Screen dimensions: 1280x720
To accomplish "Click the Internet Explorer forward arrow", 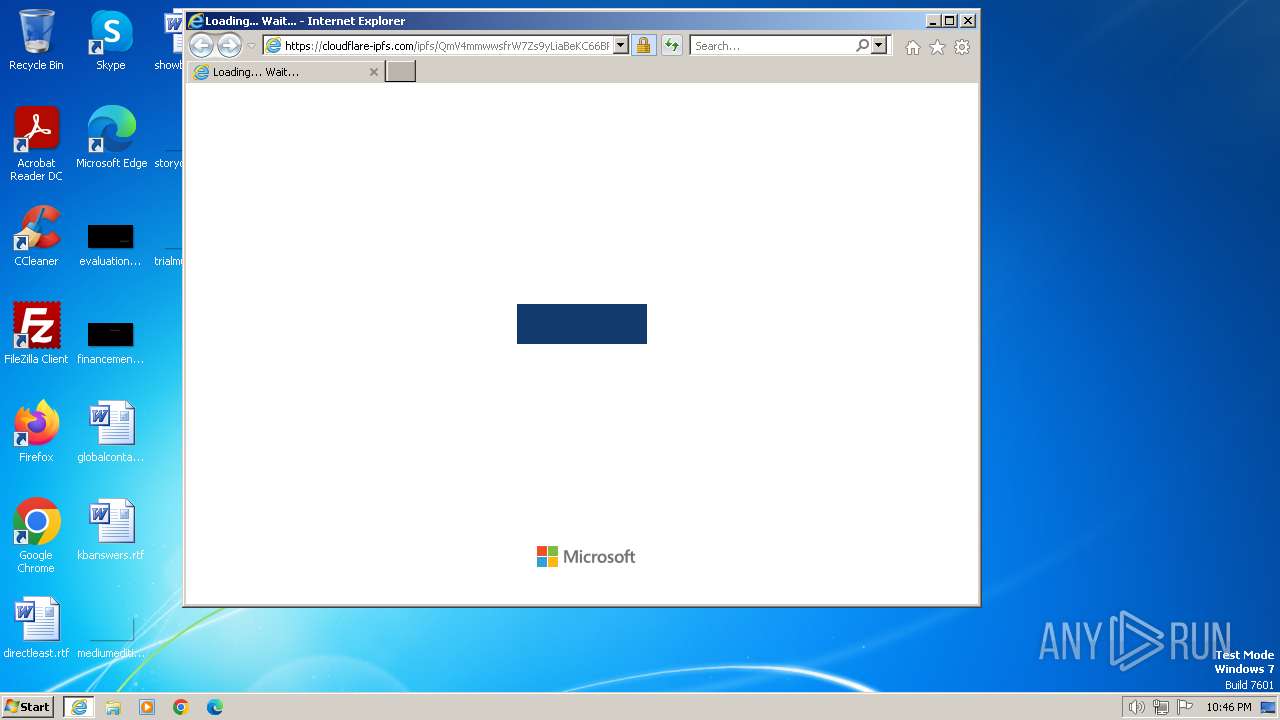I will coord(229,45).
